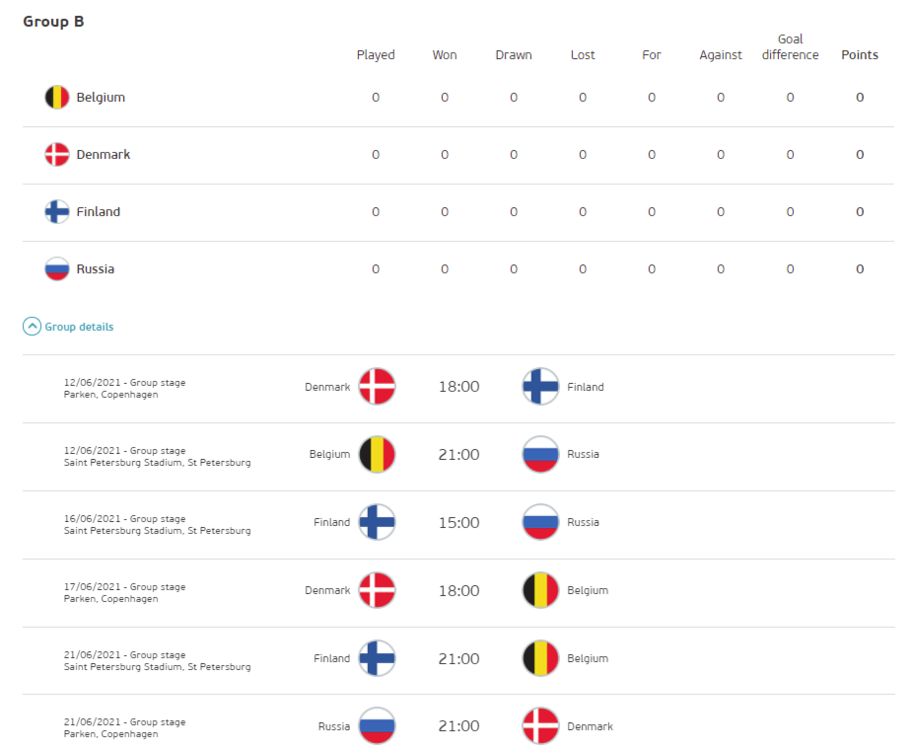Click Denmark name in final 21:00 match
The image size is (909, 750).
pyautogui.click(x=590, y=726)
